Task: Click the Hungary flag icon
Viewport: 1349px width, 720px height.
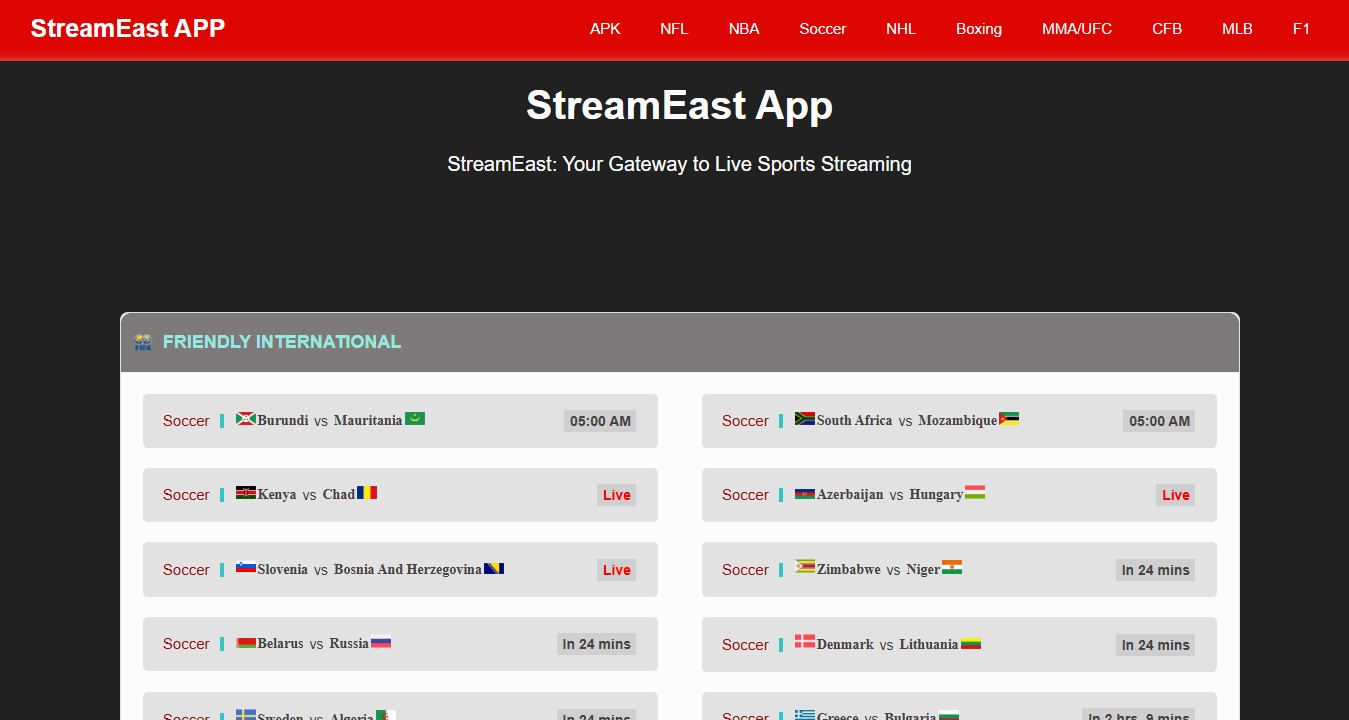Action: pos(975,493)
